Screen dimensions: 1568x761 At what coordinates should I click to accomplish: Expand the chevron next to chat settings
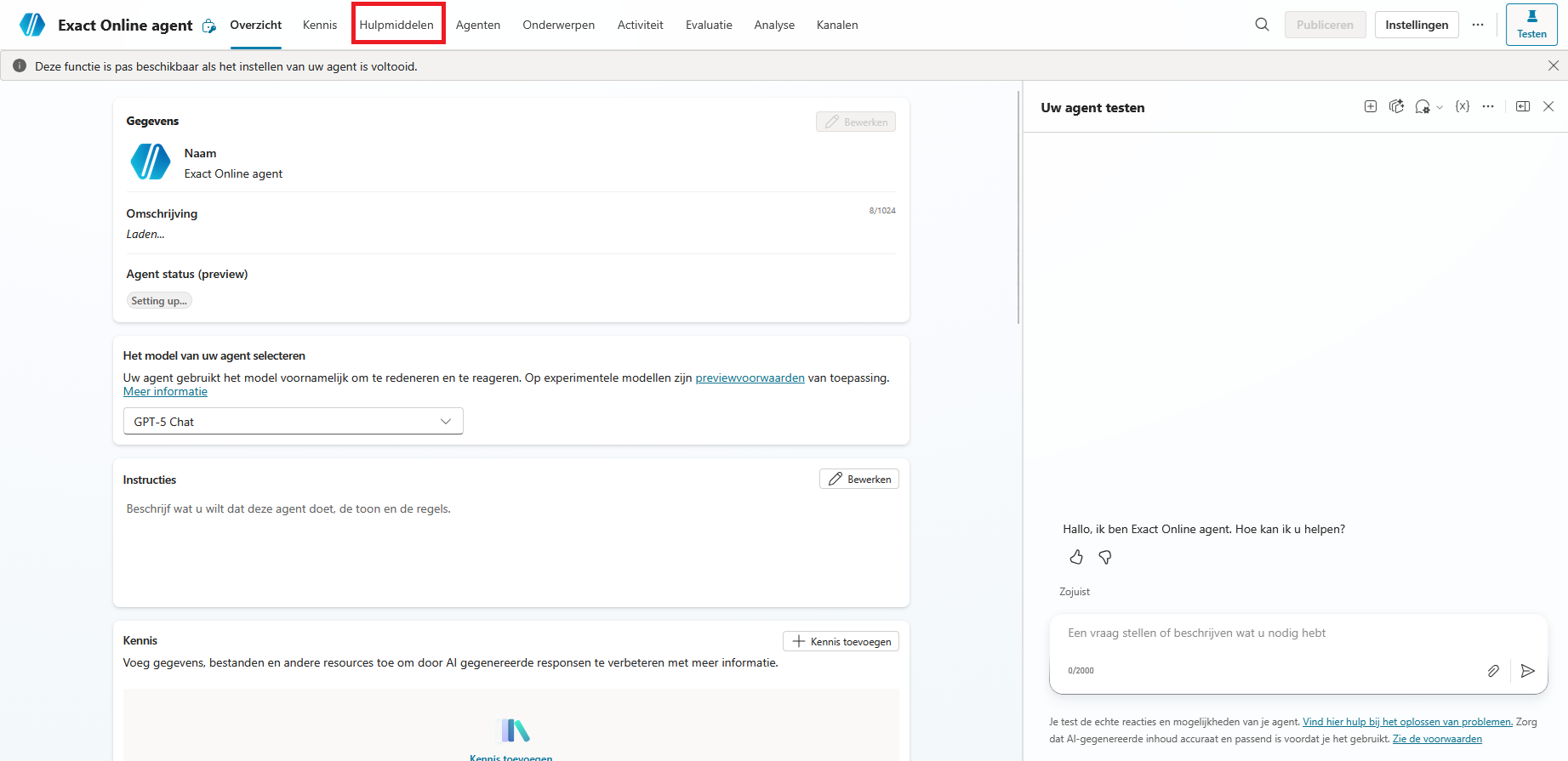tap(1440, 107)
